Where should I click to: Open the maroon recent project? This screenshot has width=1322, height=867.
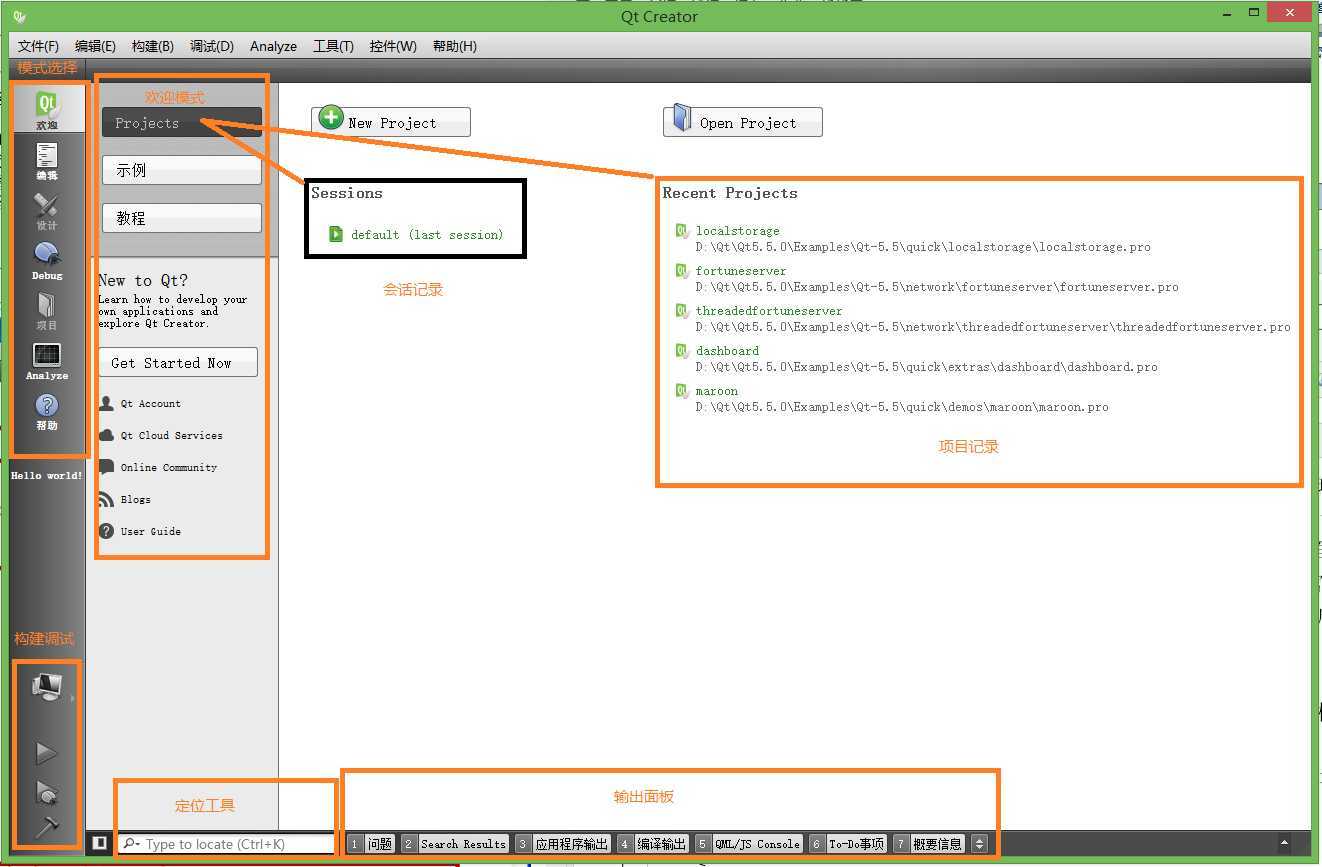717,391
